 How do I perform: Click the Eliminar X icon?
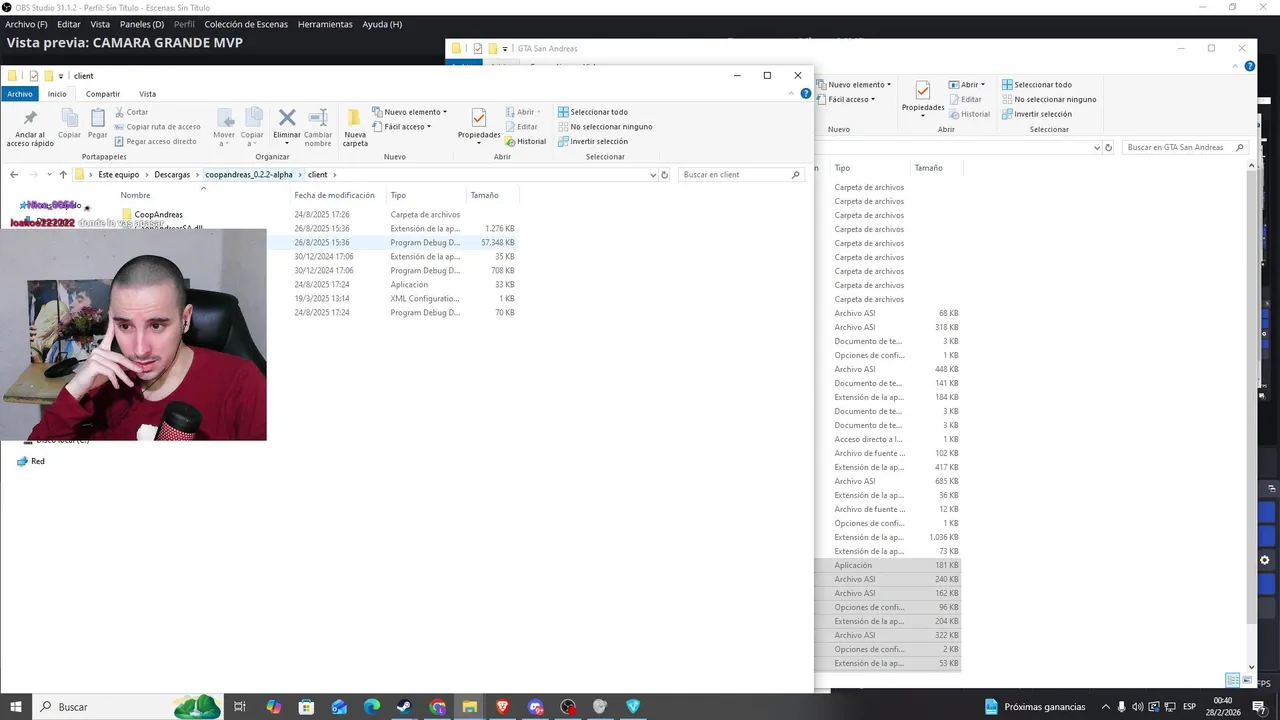tap(287, 118)
